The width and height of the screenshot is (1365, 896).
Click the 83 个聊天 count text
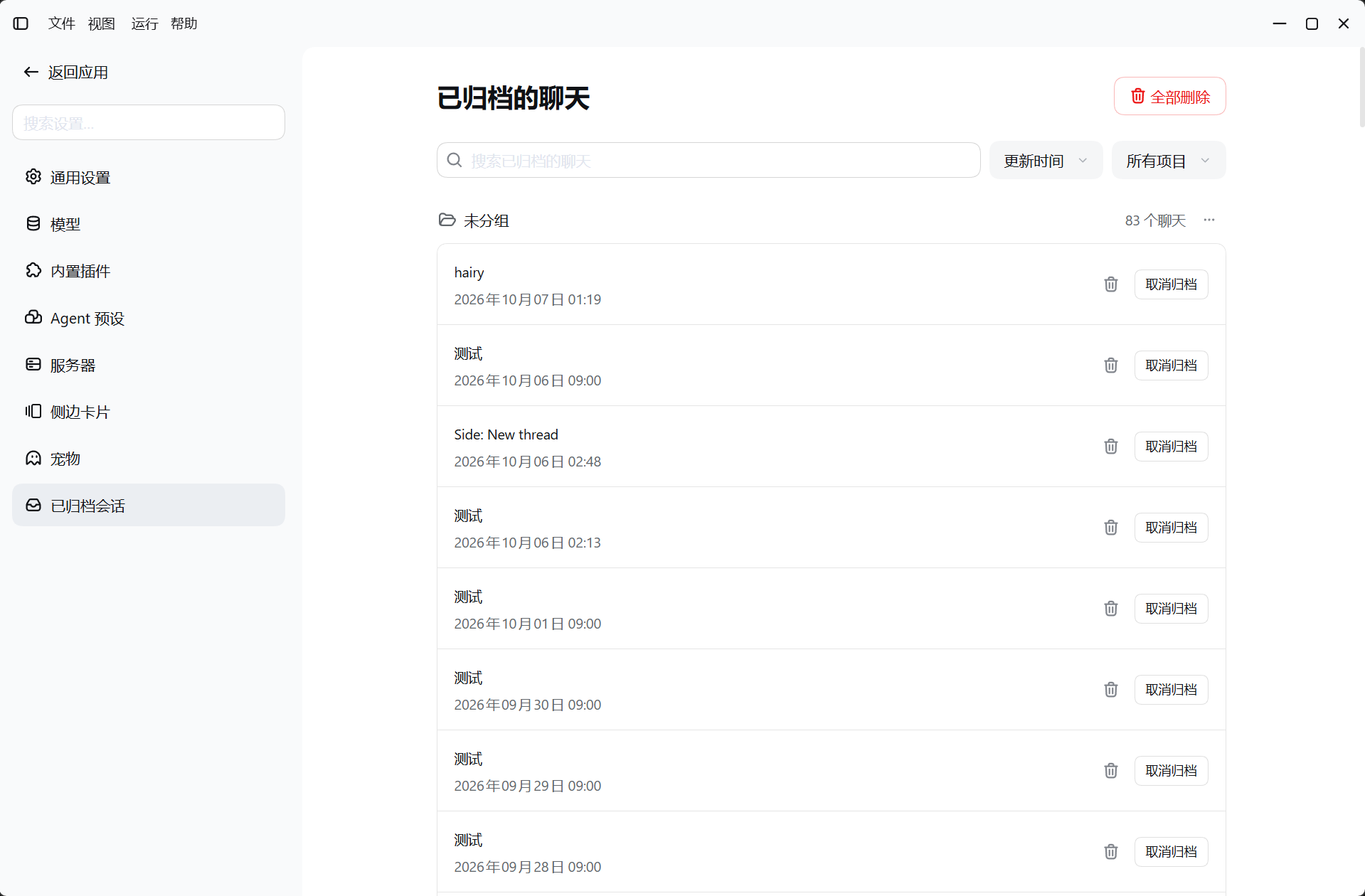point(1155,220)
